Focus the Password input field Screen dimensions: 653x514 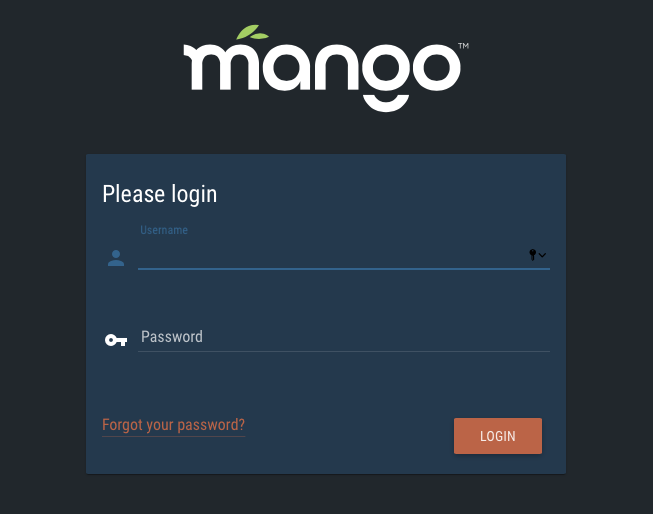pyautogui.click(x=344, y=337)
